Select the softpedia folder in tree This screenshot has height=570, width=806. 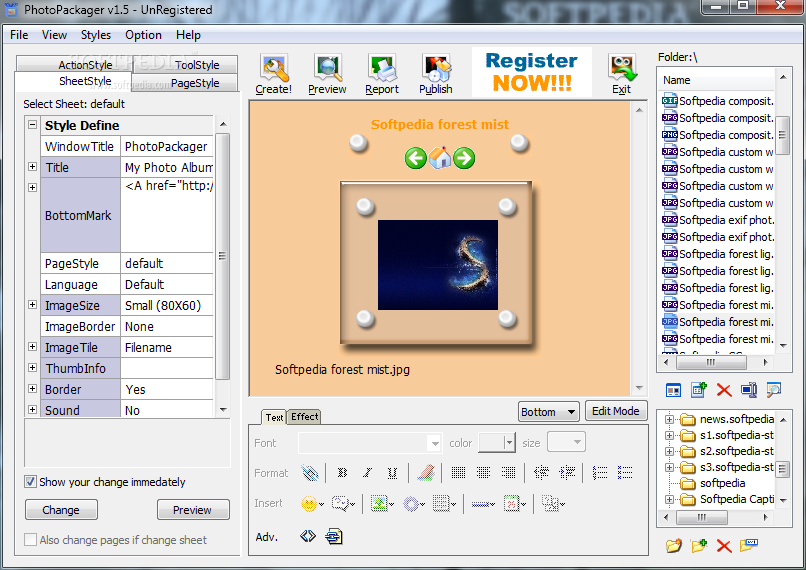[x=722, y=483]
